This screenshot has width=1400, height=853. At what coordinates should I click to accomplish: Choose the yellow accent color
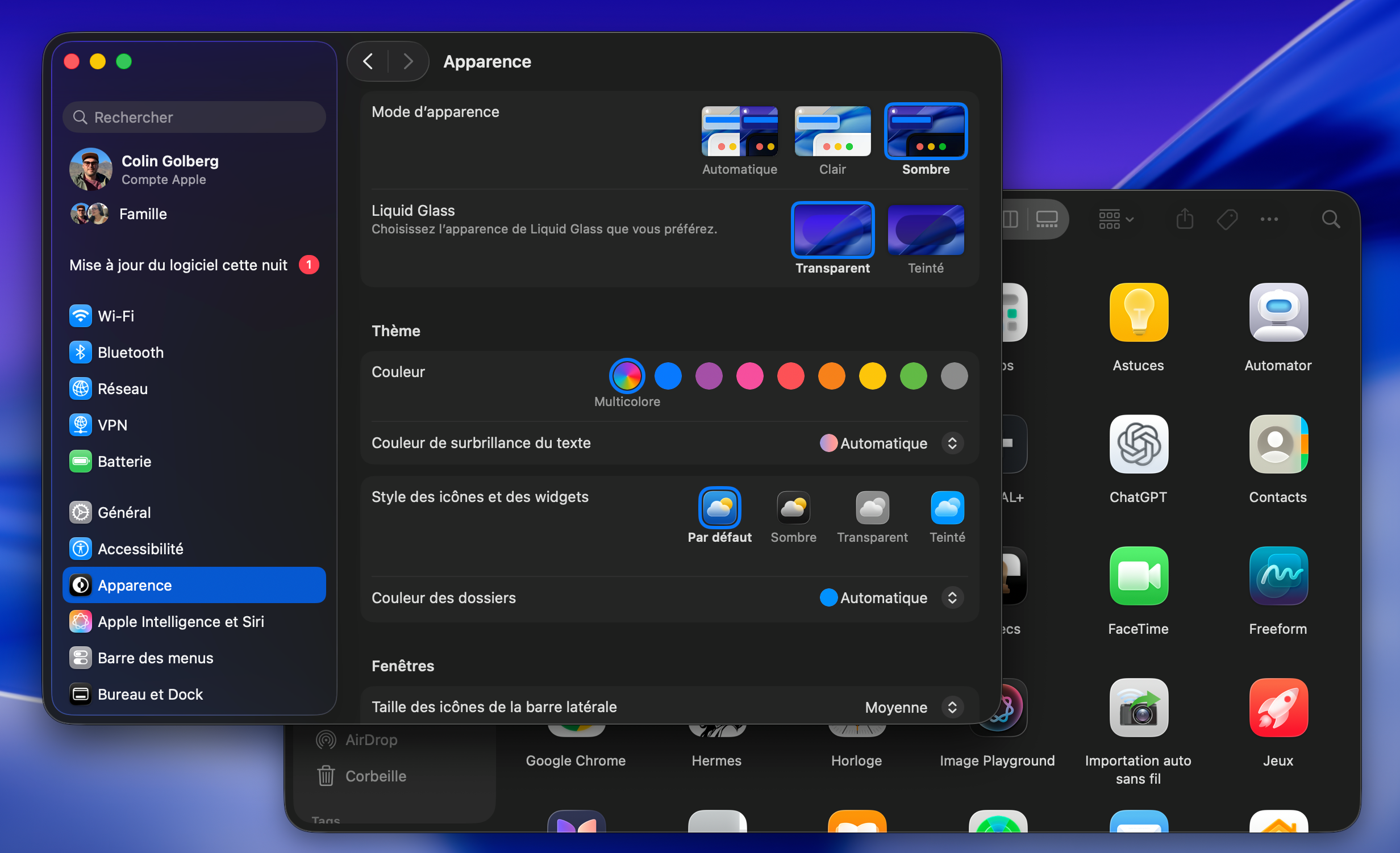[872, 375]
